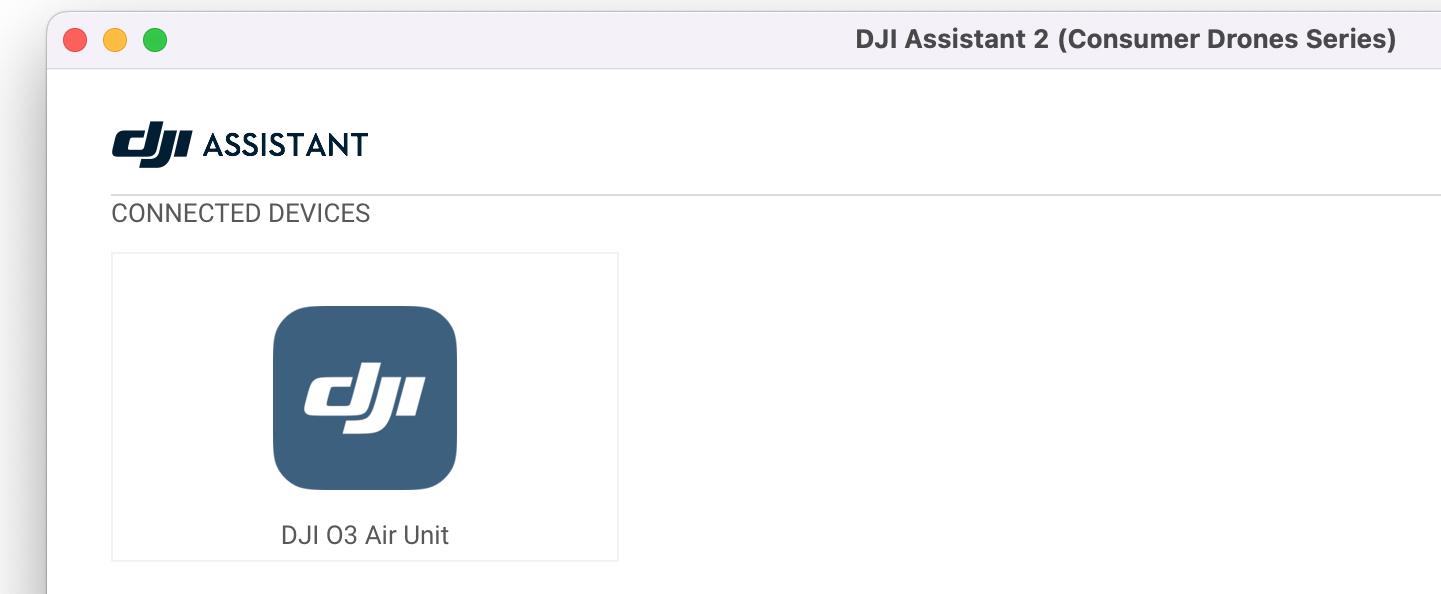Open the connected DJI O3 Air Unit card
The image size is (1441, 594).
[365, 407]
